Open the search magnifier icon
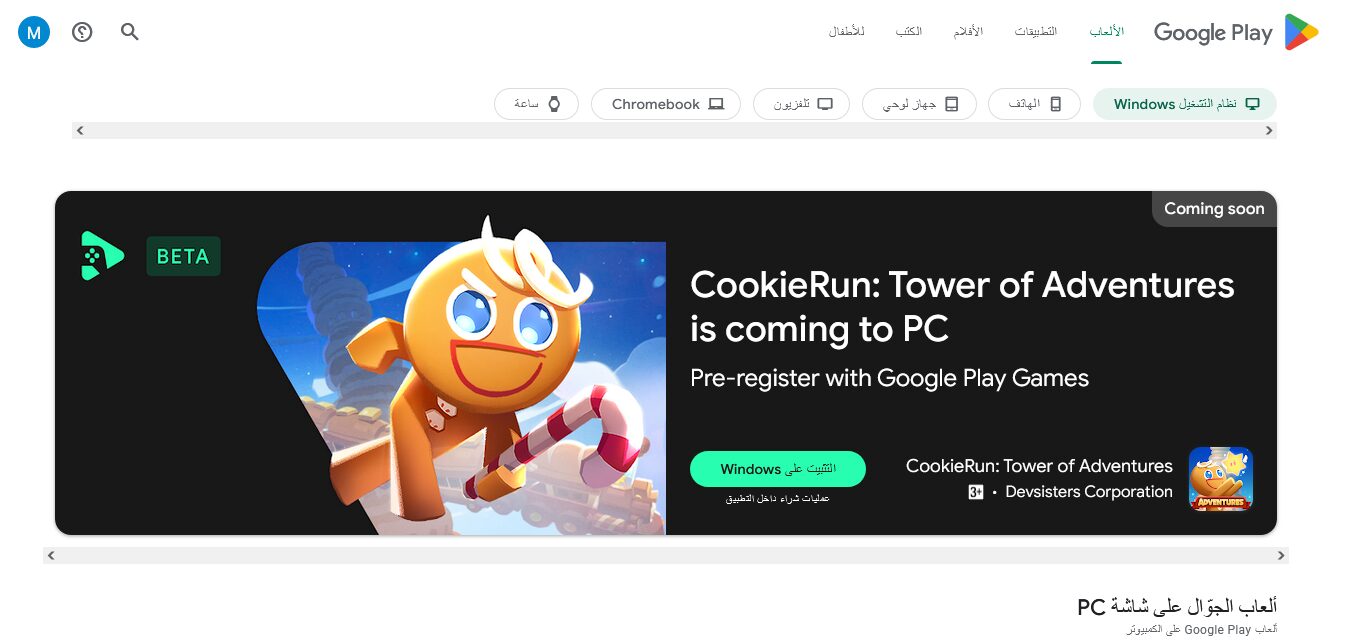Screen dimensions: 1349x643 [130, 32]
